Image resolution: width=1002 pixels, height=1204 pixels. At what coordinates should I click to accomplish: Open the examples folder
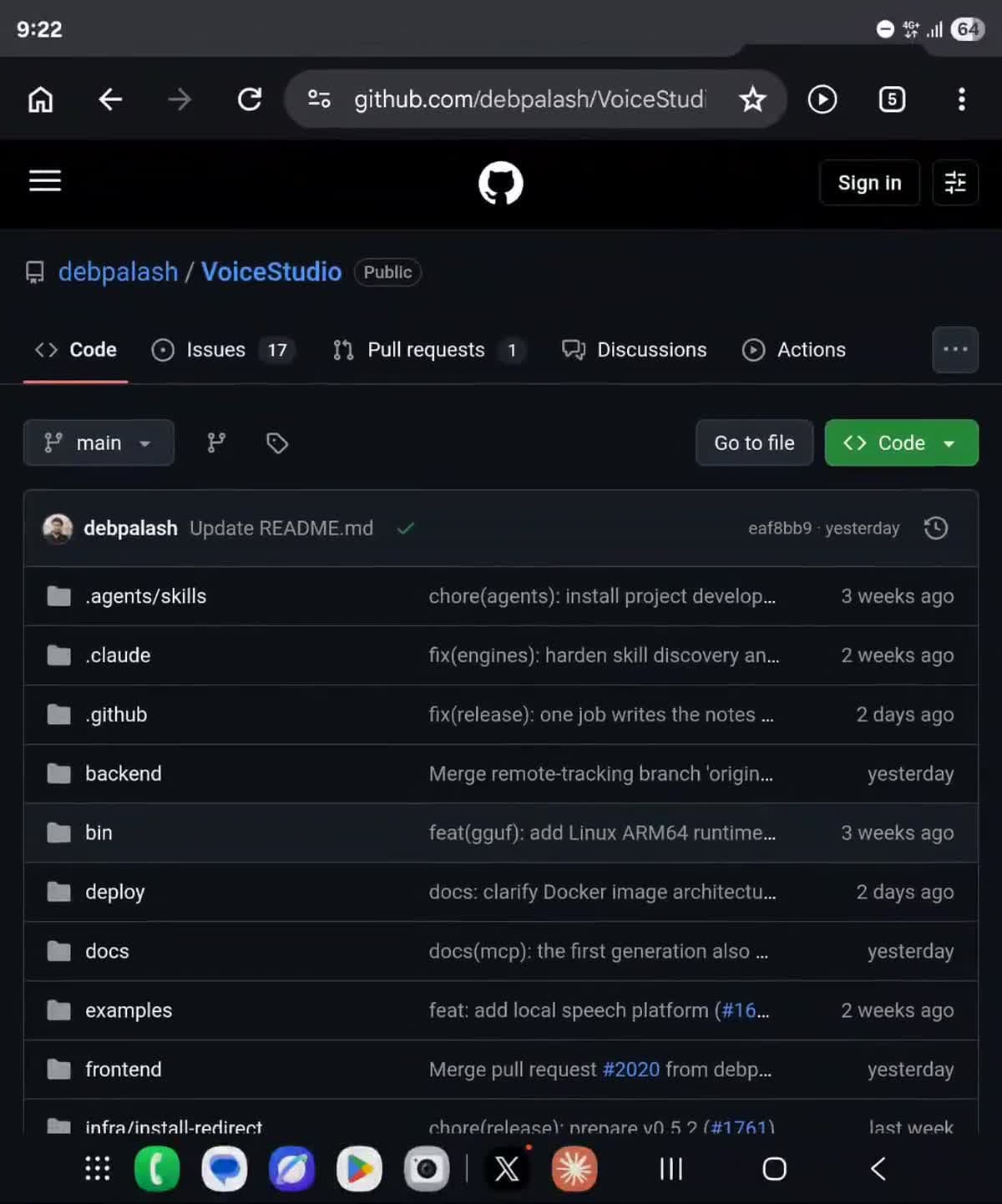pyautogui.click(x=129, y=1011)
